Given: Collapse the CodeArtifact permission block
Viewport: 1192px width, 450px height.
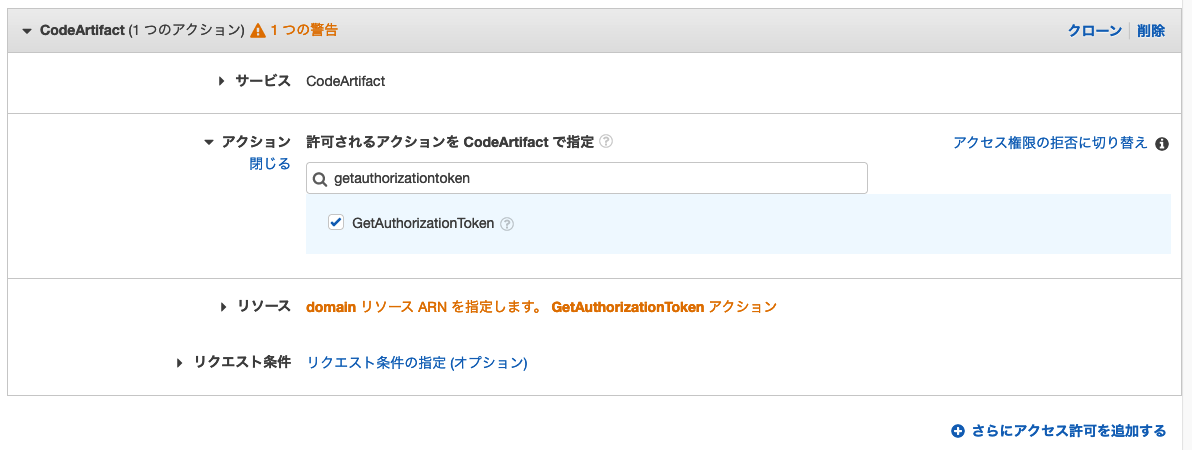Looking at the screenshot, I should click(x=26, y=31).
